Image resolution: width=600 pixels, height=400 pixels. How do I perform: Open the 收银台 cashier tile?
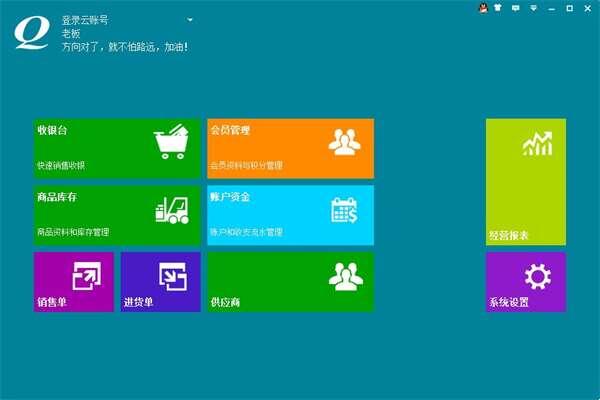pos(117,148)
